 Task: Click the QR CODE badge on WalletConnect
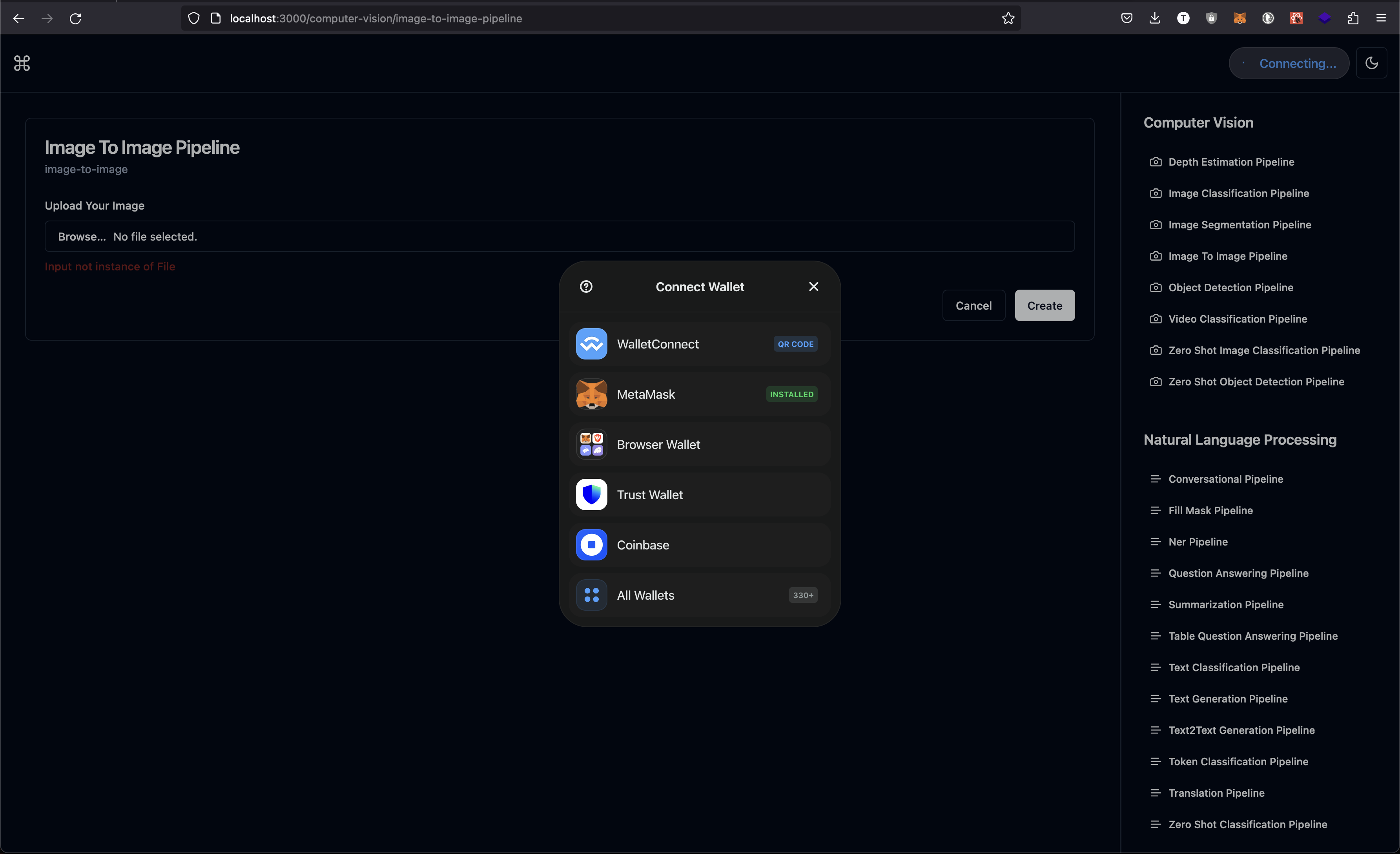pos(795,344)
